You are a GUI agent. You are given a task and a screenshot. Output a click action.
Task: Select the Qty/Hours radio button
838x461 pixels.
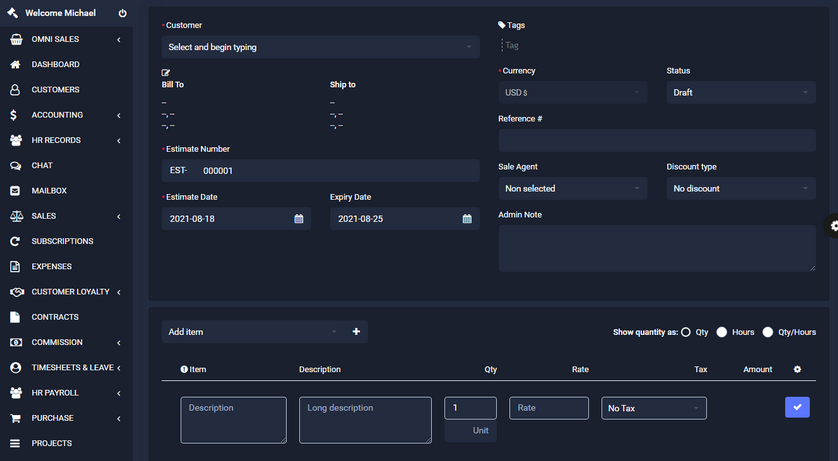[x=768, y=332]
